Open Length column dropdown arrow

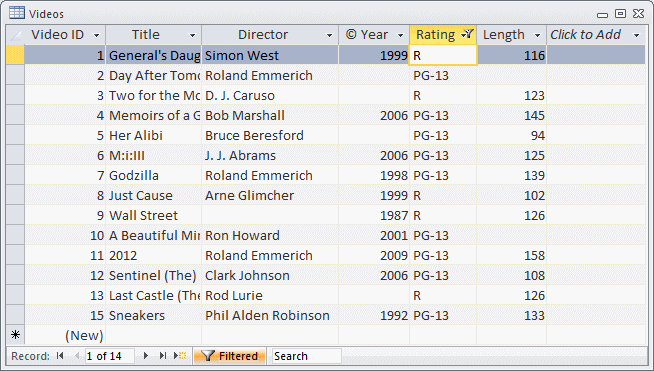[538, 35]
